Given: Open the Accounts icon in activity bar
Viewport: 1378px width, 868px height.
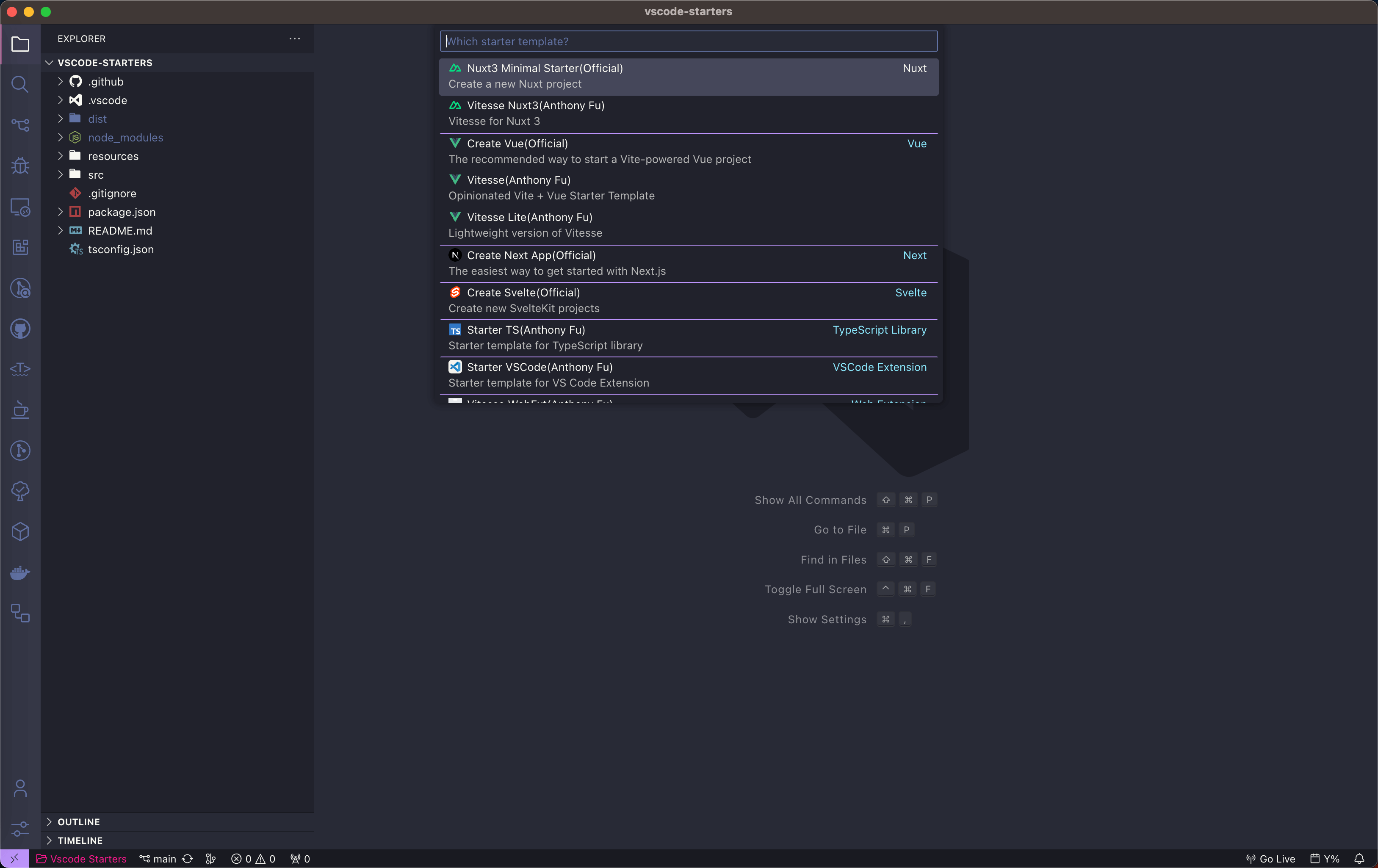Looking at the screenshot, I should click(x=20, y=788).
